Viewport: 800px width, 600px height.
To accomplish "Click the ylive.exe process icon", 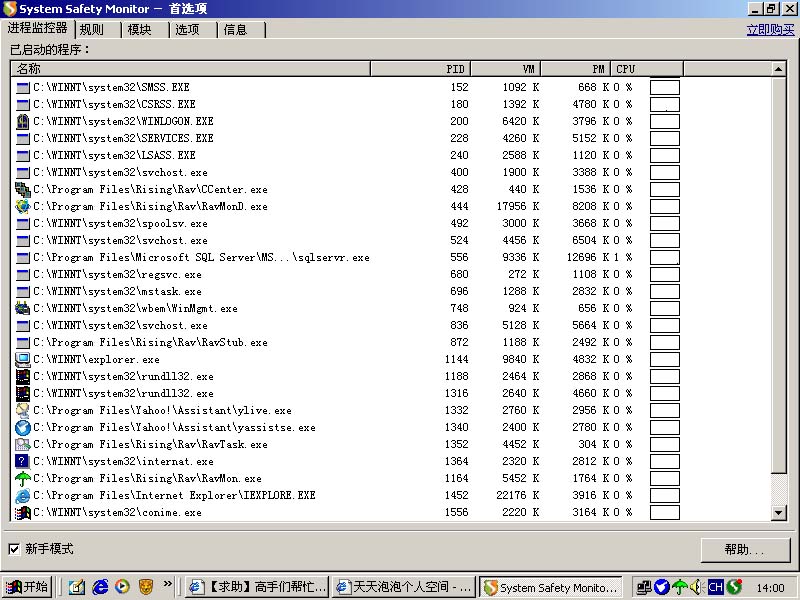I will [22, 410].
